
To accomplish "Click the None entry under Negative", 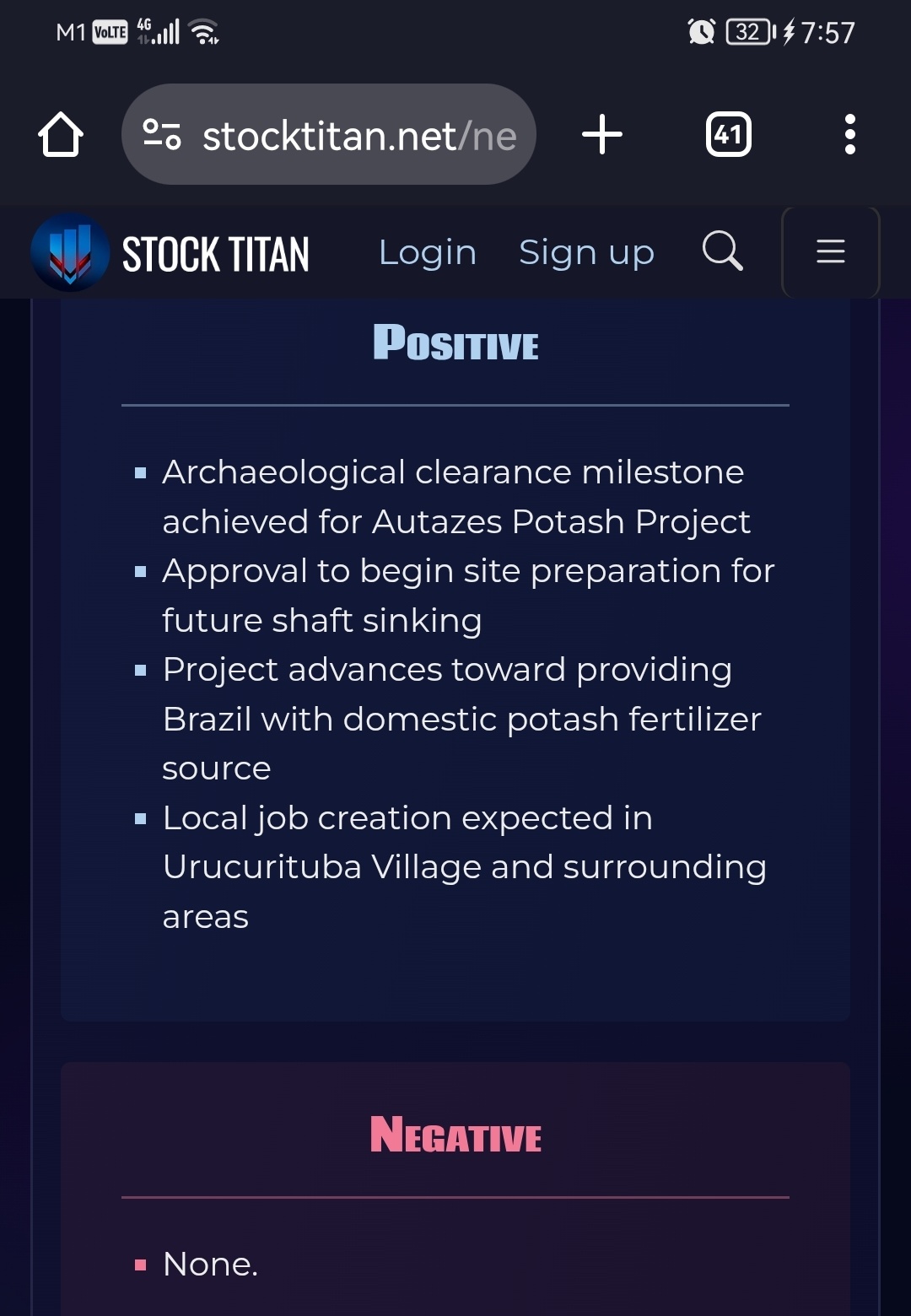I will (x=210, y=1264).
